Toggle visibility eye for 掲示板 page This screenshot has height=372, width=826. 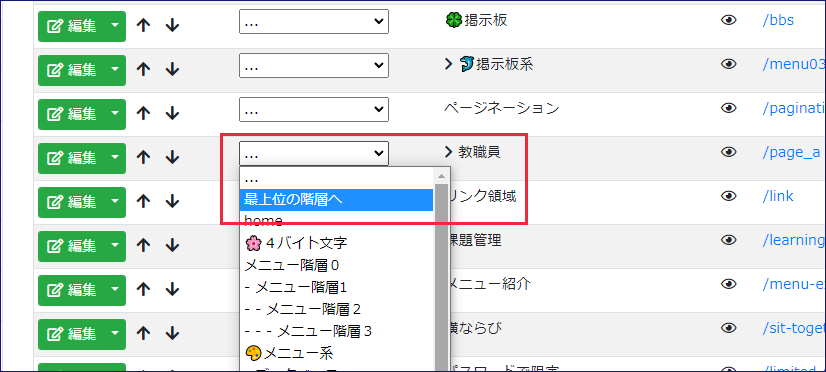click(729, 21)
